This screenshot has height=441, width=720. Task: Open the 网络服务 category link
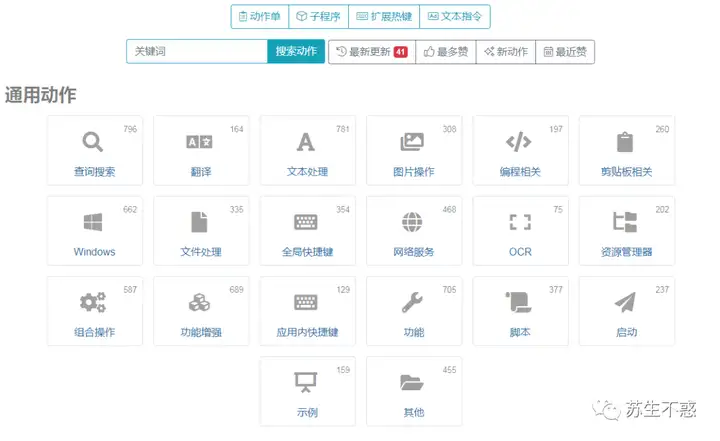(414, 252)
